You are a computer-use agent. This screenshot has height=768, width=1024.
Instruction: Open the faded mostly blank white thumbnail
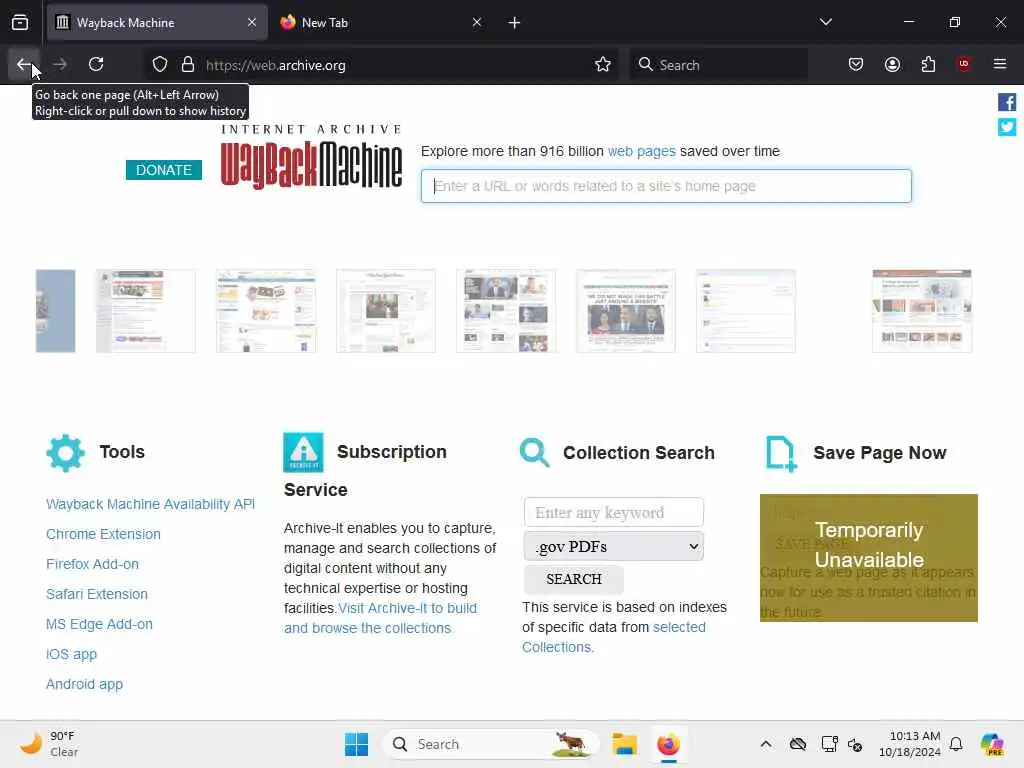746,311
